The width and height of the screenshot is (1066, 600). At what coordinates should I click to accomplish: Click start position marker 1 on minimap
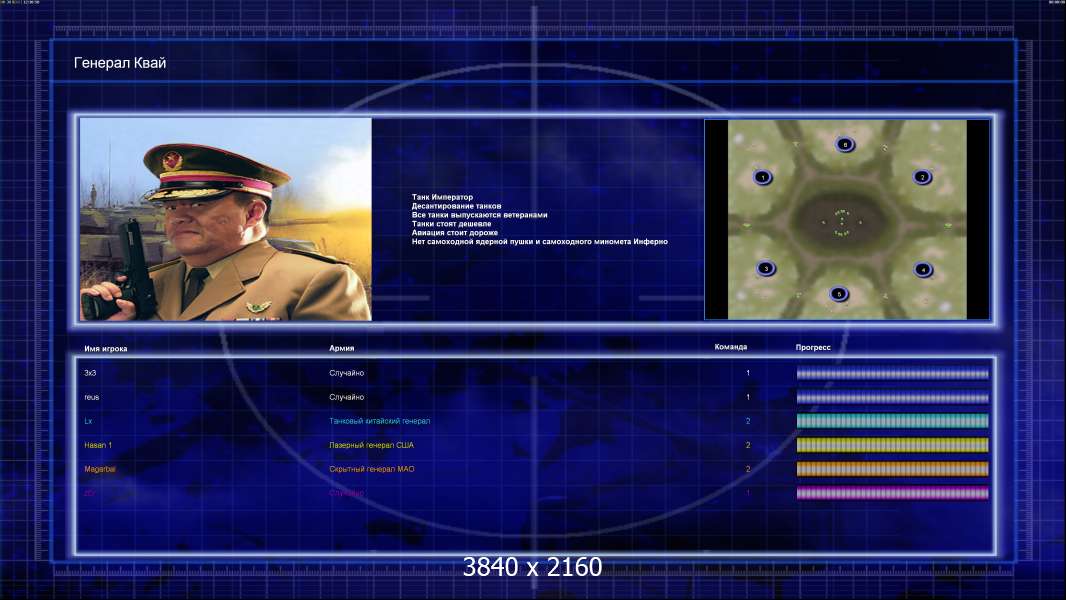click(x=763, y=177)
